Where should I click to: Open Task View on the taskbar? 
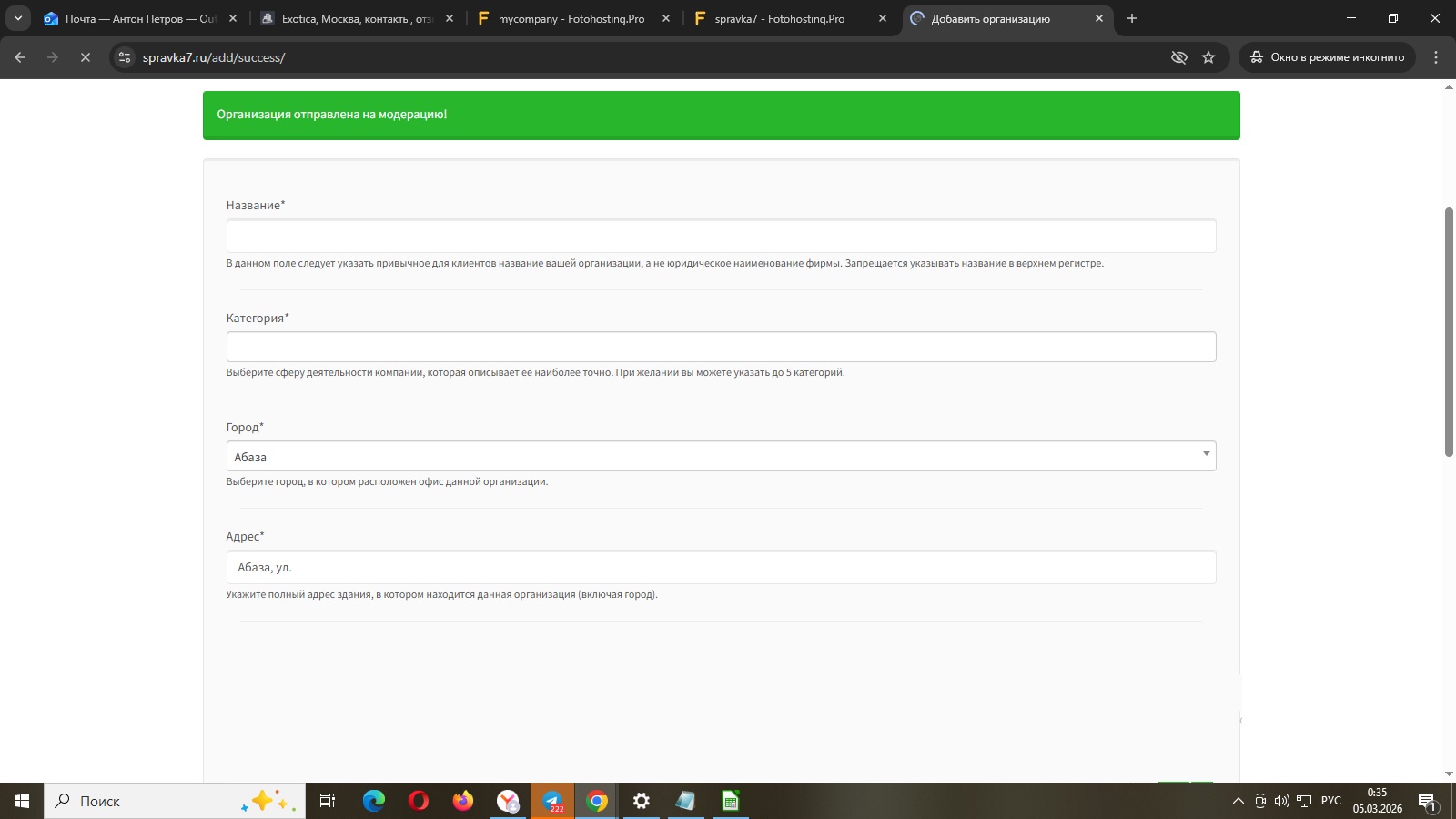[x=328, y=801]
